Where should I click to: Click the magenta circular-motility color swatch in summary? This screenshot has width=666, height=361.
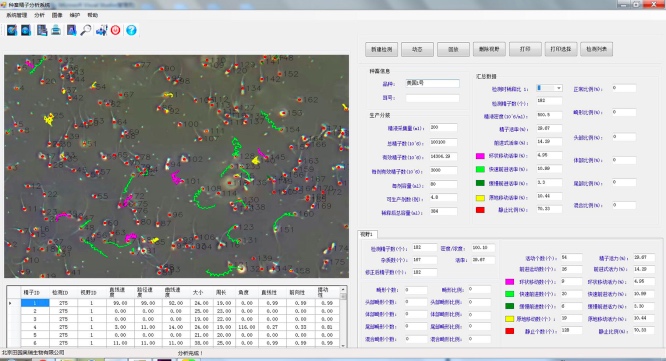click(x=480, y=156)
